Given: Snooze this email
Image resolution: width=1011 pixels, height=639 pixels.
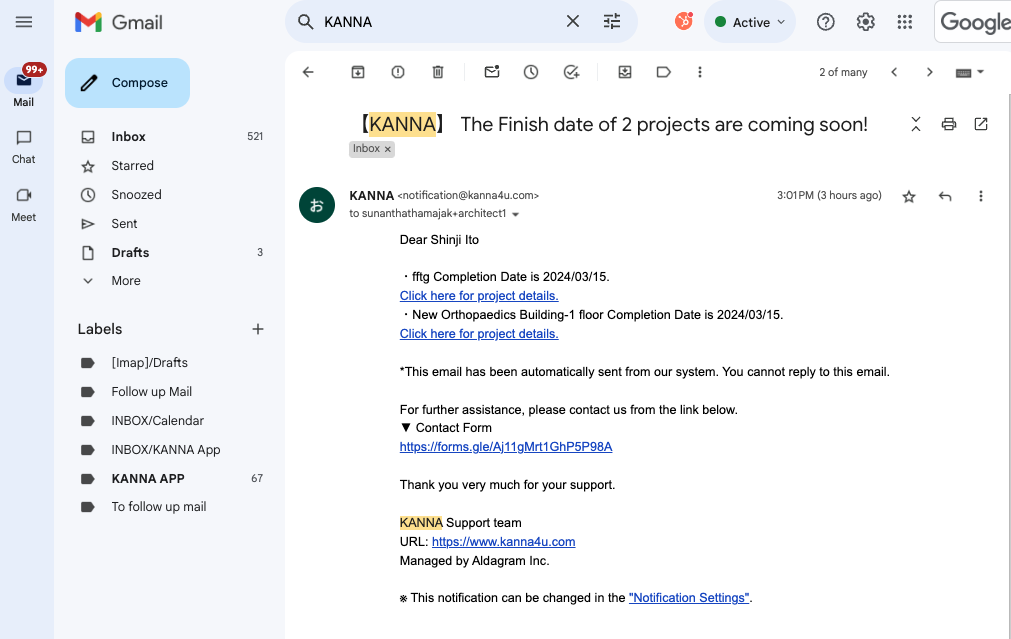Looking at the screenshot, I should pyautogui.click(x=530, y=71).
